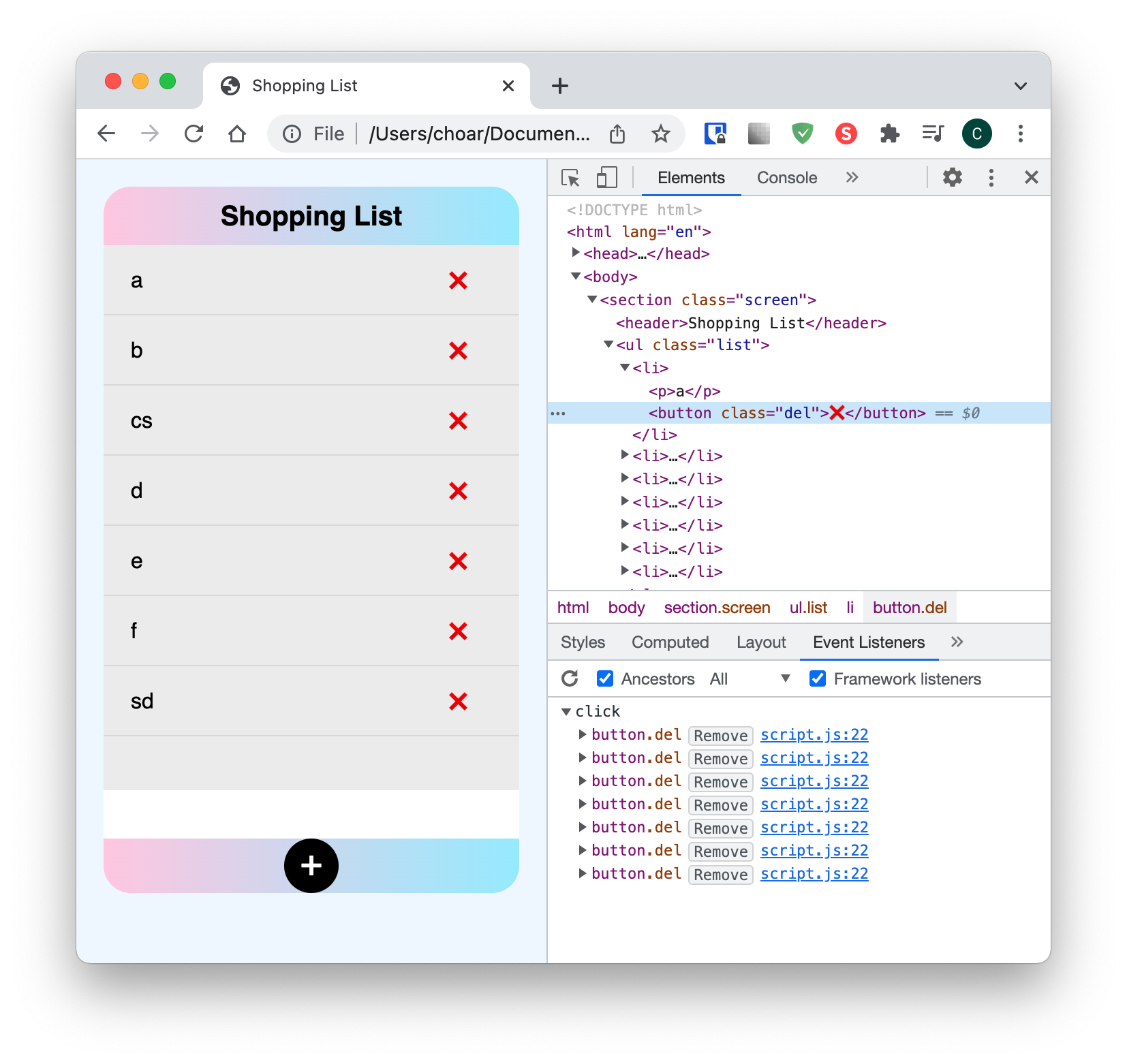
Task: Open the tab search chevron
Action: pyautogui.click(x=1021, y=86)
